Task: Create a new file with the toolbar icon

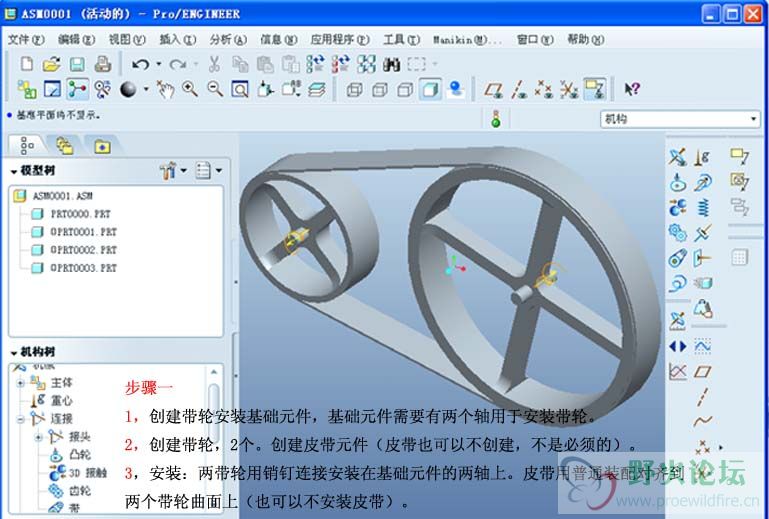Action: pos(26,64)
